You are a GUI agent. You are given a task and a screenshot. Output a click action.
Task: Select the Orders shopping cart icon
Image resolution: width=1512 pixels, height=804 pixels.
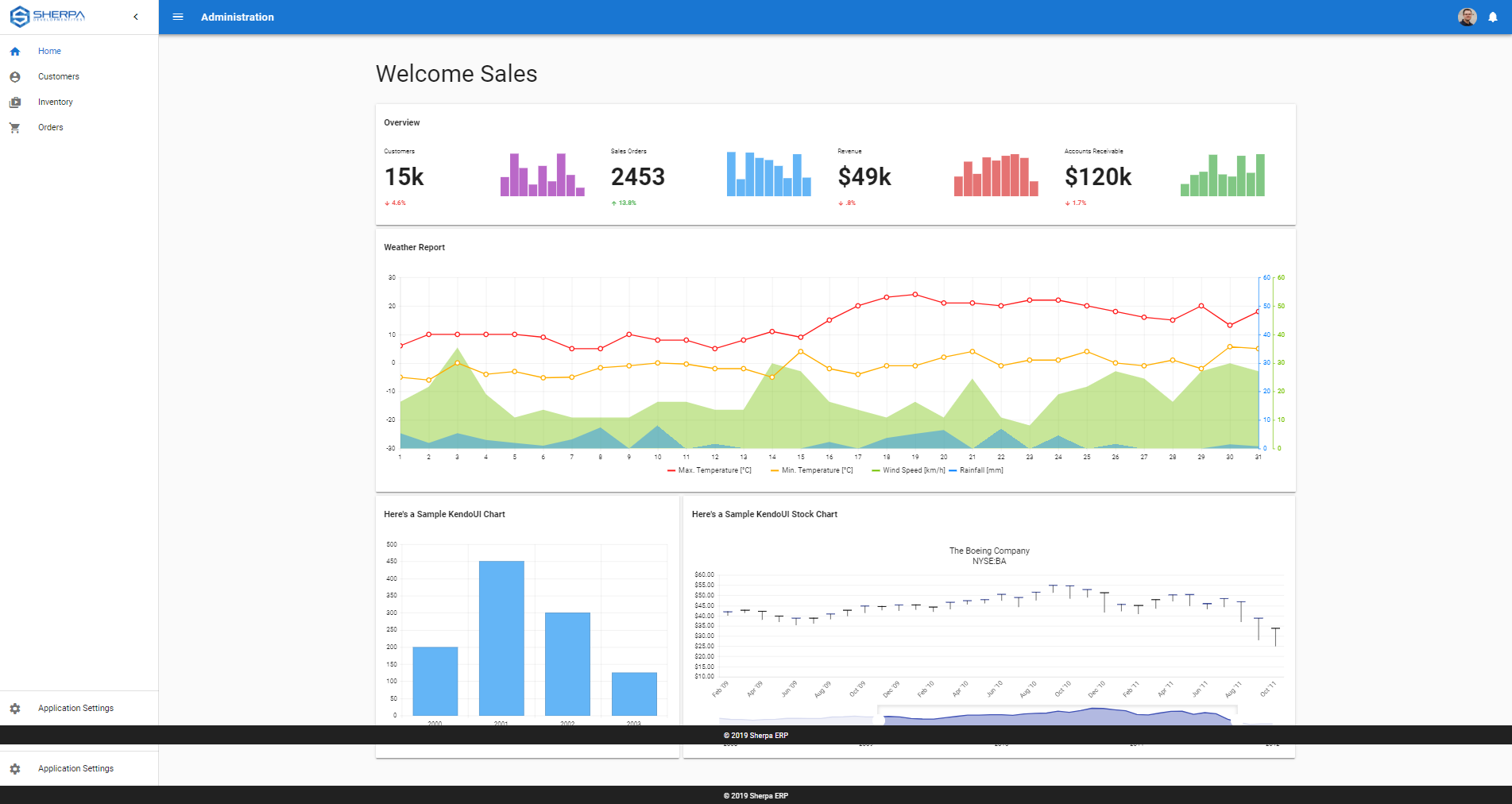click(14, 127)
